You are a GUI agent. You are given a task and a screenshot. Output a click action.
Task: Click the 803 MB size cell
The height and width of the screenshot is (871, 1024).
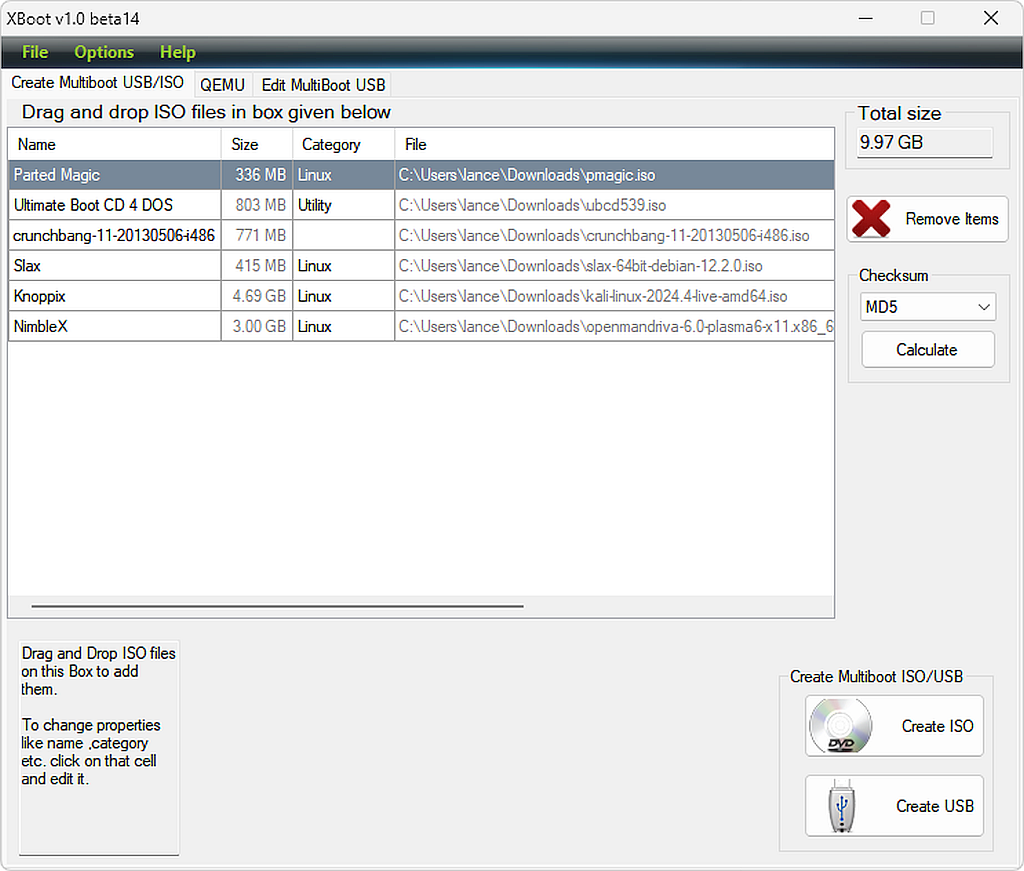[257, 205]
